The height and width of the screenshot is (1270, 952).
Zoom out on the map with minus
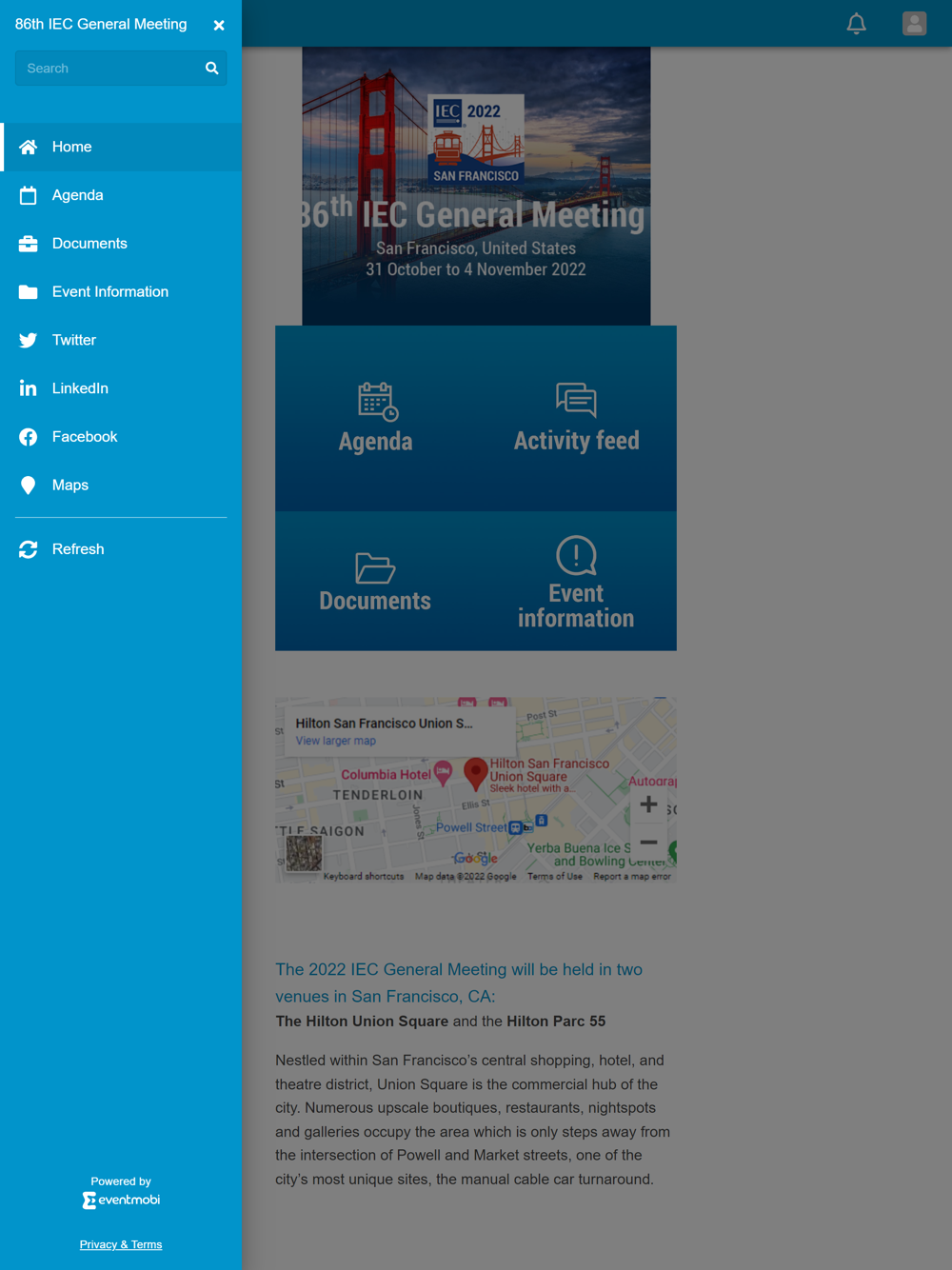coord(648,843)
